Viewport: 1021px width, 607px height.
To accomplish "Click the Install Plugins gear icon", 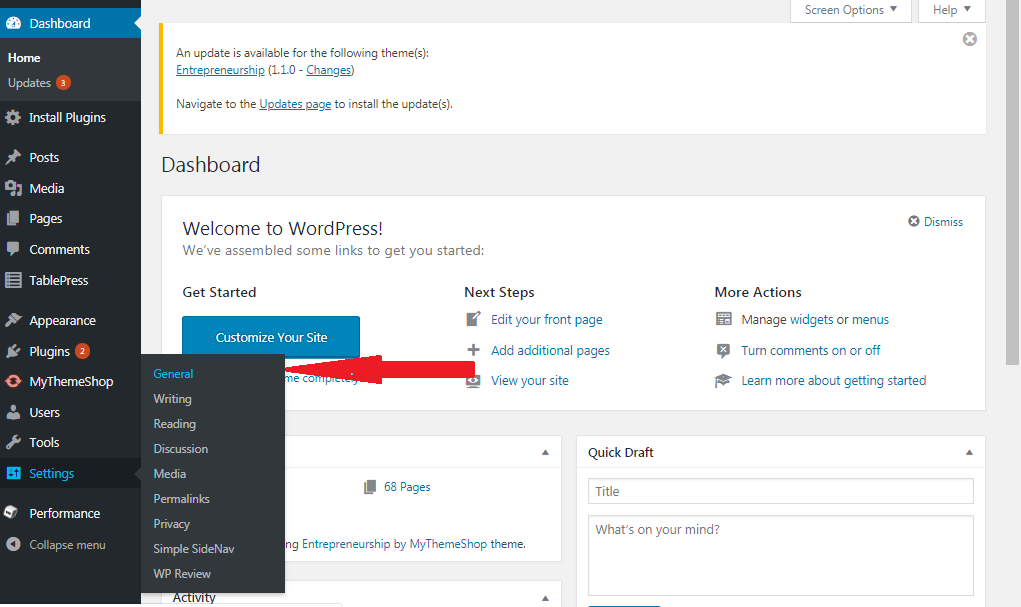I will point(13,118).
